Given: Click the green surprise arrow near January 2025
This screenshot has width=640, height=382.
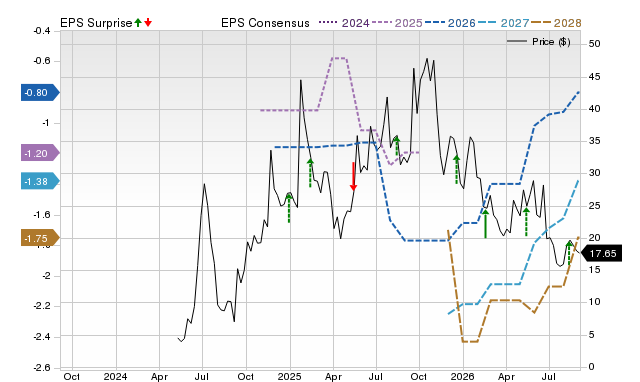Looking at the screenshot, I should coord(289,208).
